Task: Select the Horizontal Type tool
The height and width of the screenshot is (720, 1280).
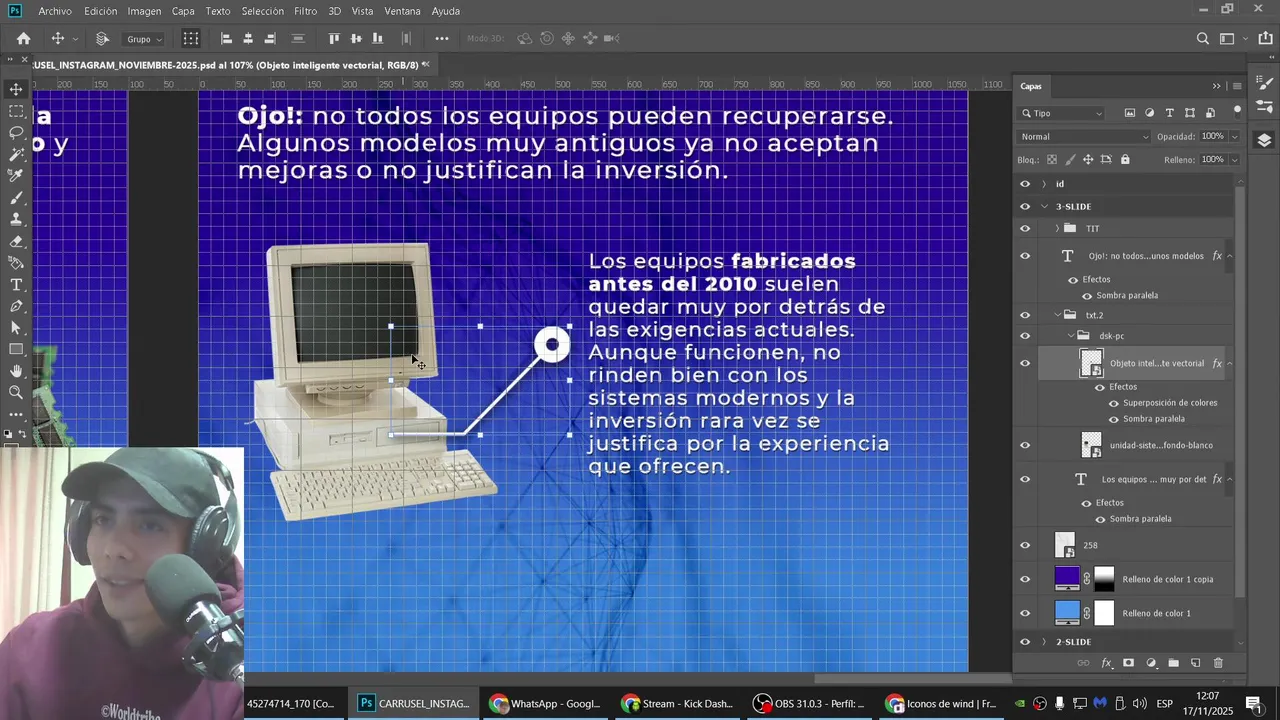Action: pos(16,285)
